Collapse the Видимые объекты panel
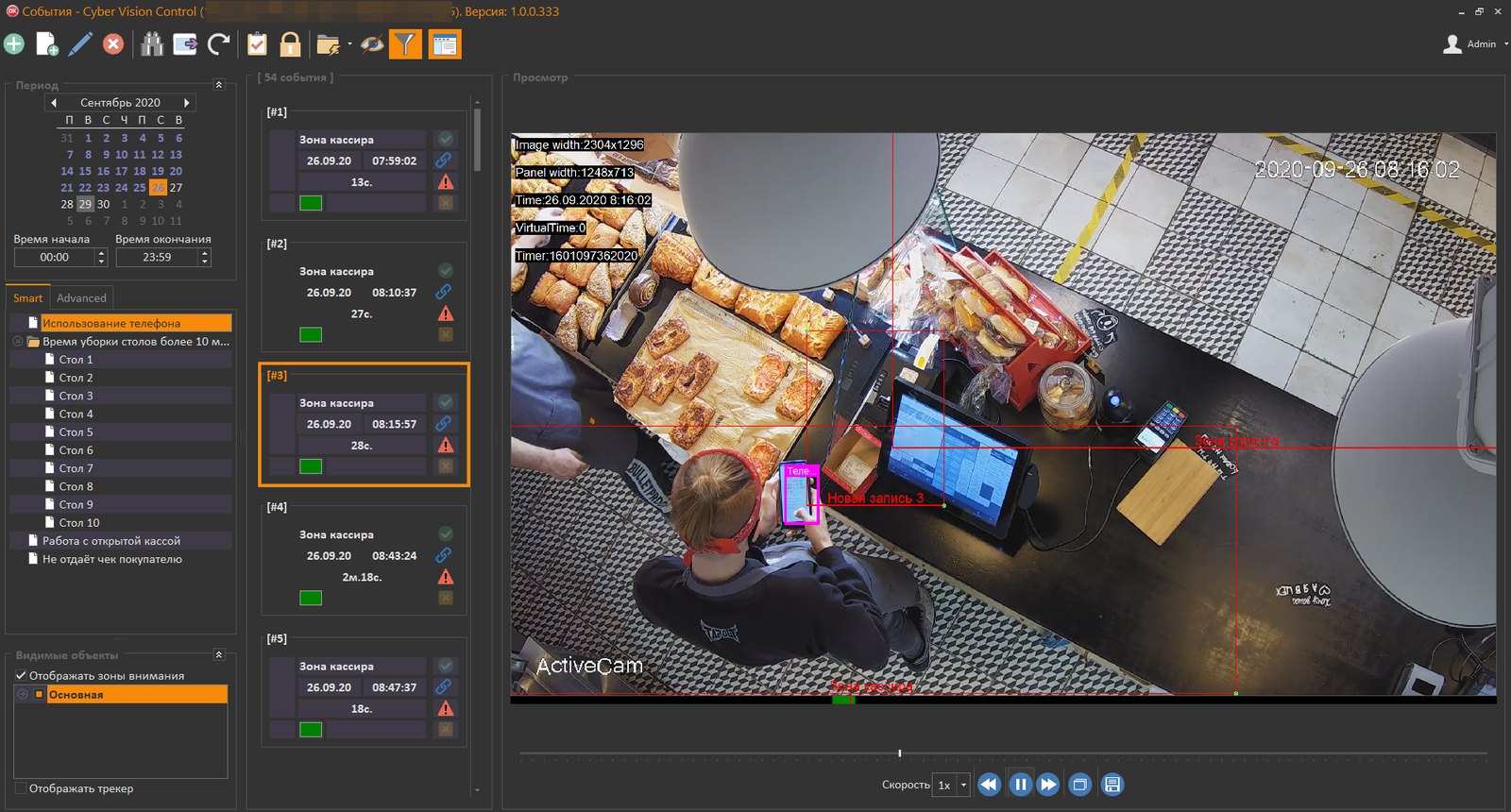 point(219,654)
